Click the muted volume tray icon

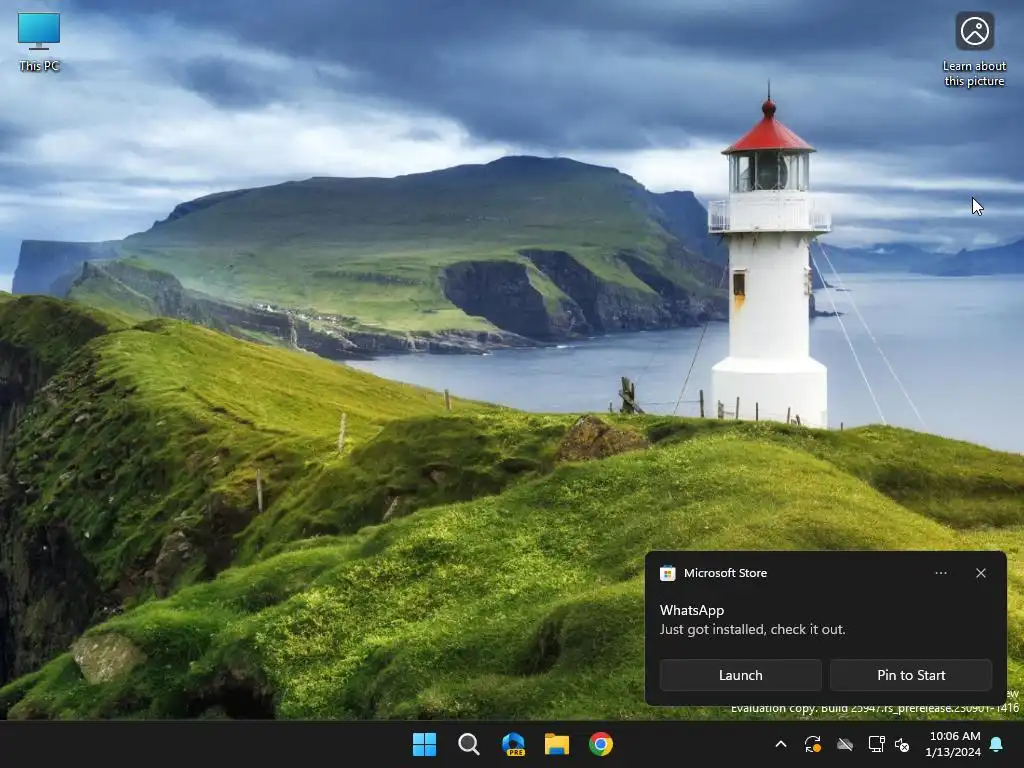[x=902, y=744]
